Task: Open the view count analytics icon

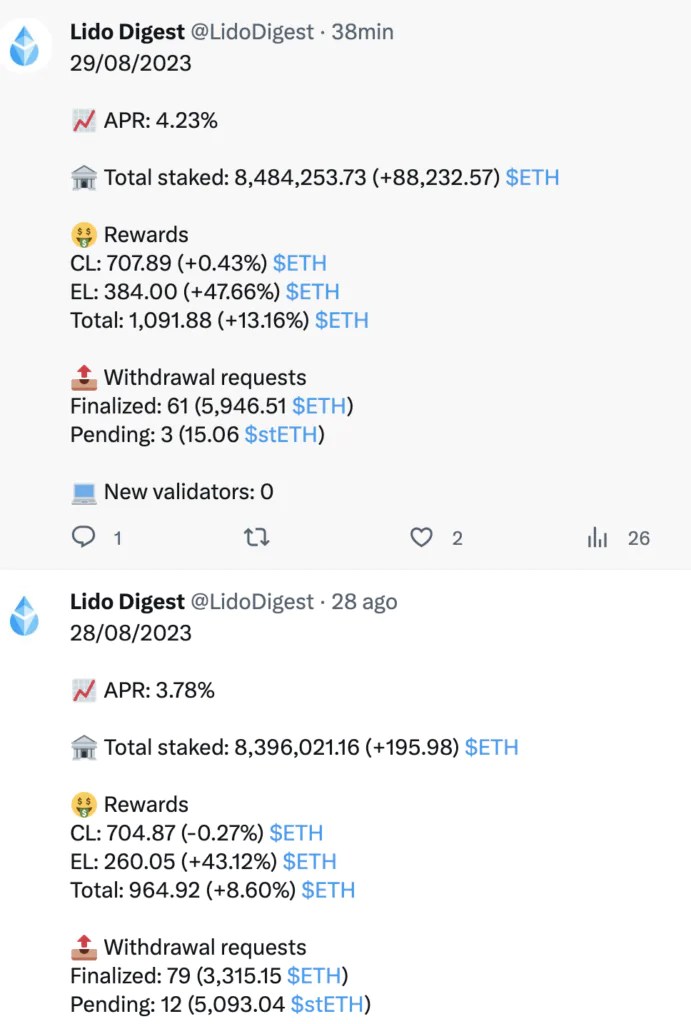Action: coord(597,537)
